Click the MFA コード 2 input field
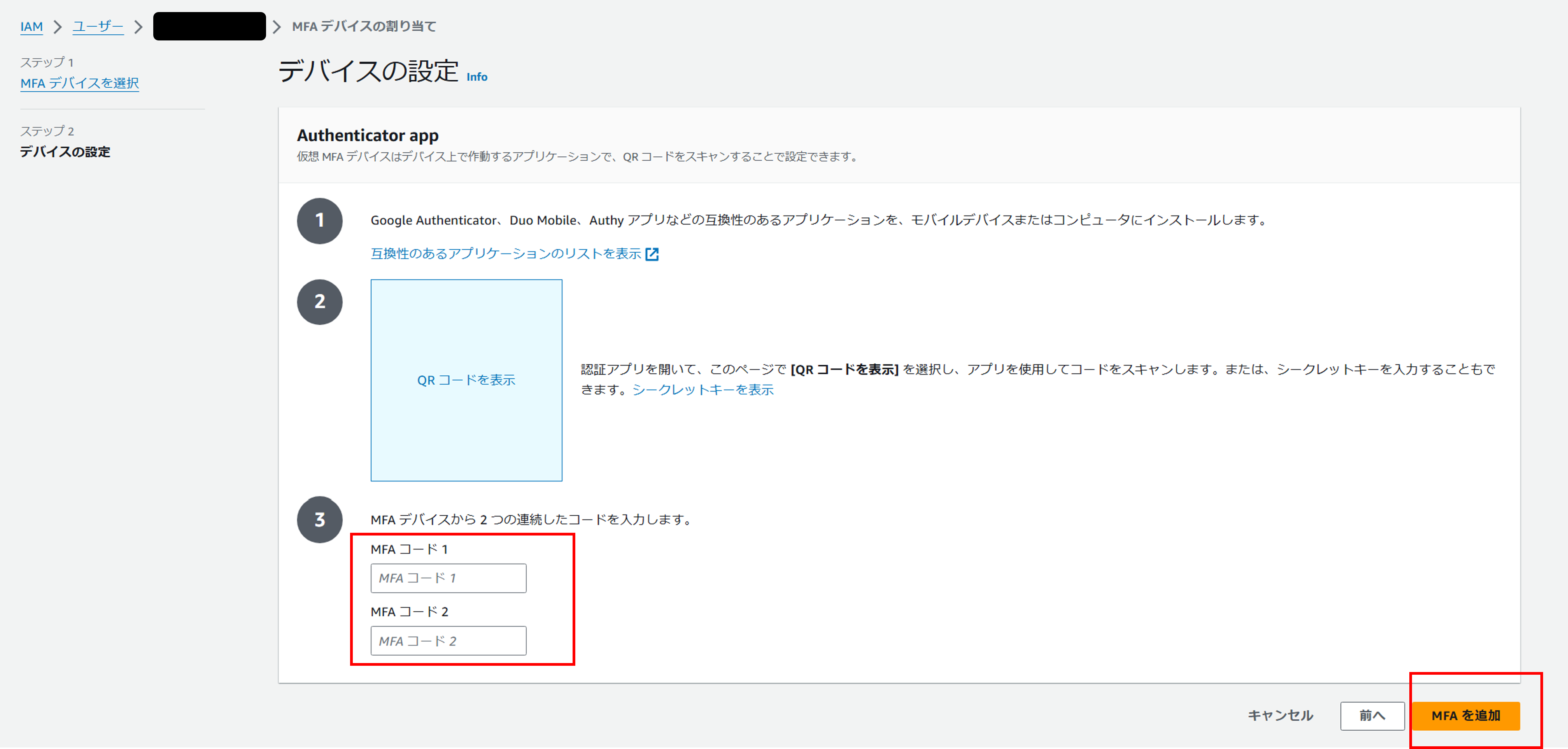This screenshot has width=1568, height=749. (448, 640)
